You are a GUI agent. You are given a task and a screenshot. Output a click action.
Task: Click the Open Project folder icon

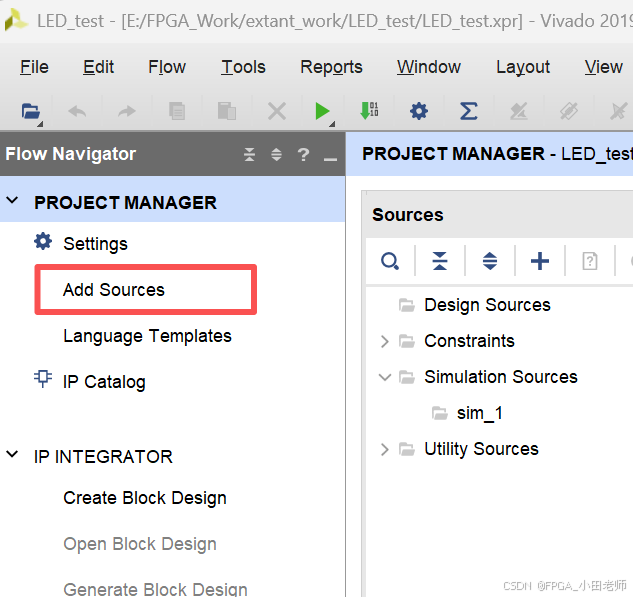point(30,111)
